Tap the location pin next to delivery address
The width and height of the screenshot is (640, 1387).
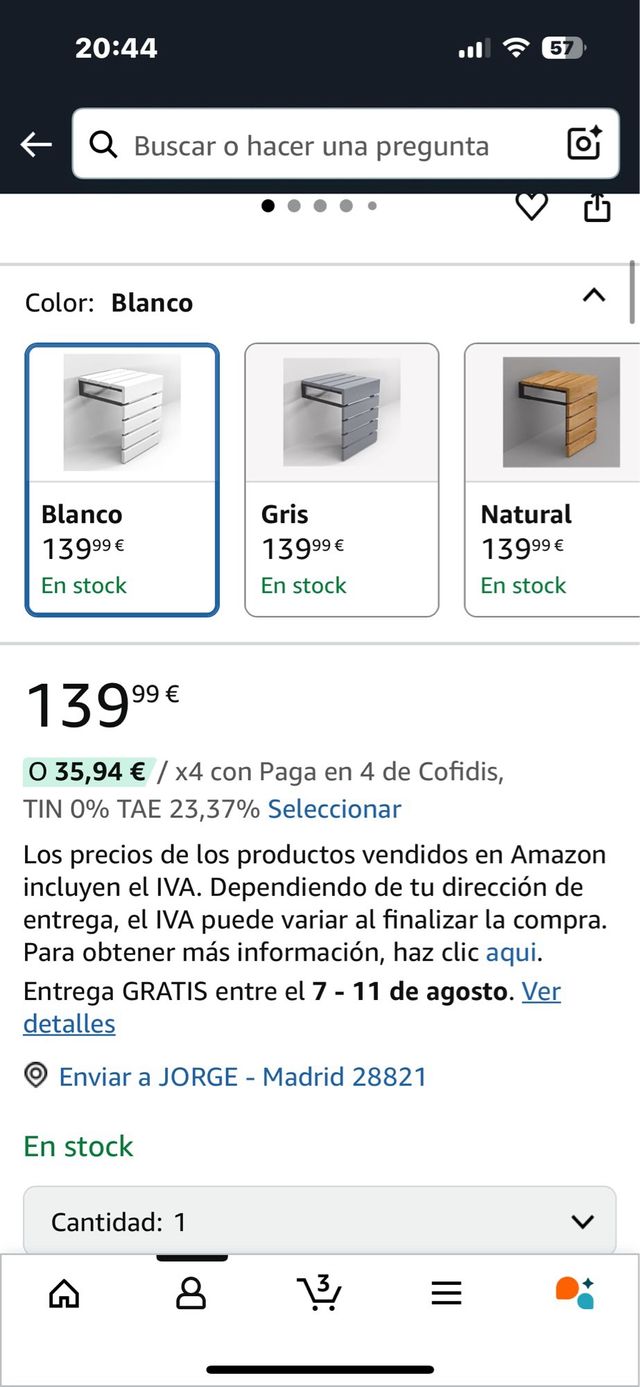(x=35, y=1076)
